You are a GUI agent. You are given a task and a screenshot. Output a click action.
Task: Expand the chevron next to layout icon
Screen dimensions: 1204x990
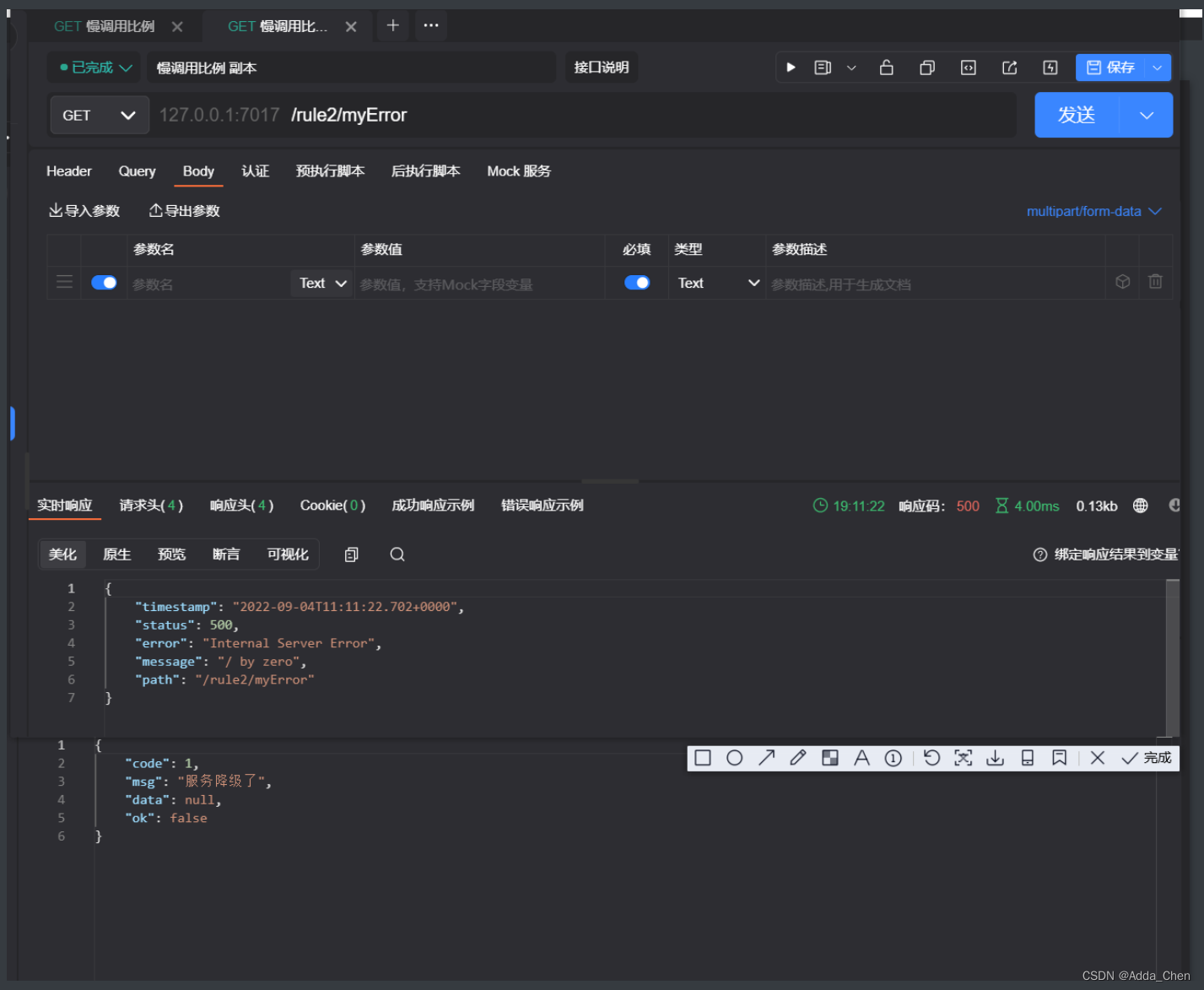pyautogui.click(x=851, y=68)
